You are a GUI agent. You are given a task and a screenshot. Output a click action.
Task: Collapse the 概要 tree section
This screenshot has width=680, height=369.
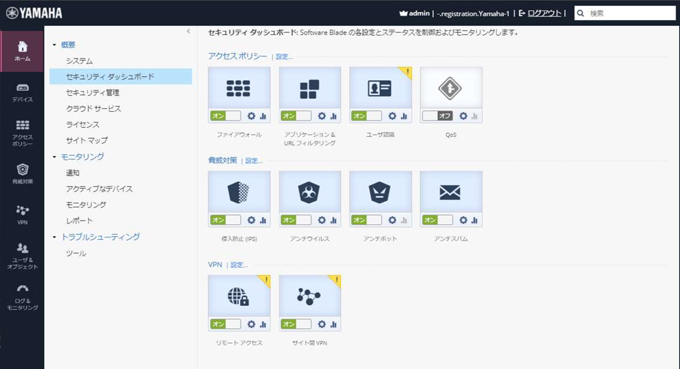pyautogui.click(x=55, y=45)
